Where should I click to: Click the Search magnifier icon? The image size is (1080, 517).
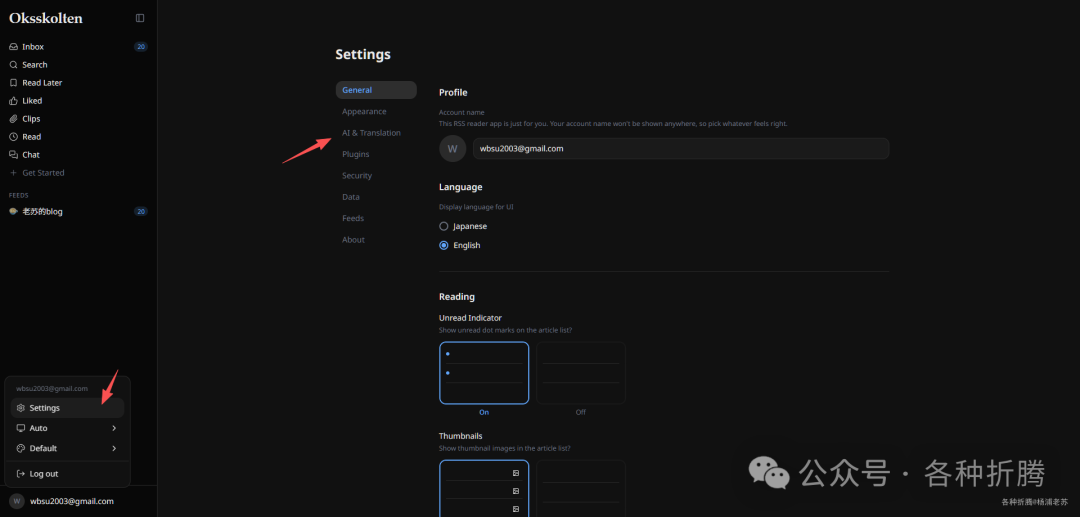[x=13, y=65]
